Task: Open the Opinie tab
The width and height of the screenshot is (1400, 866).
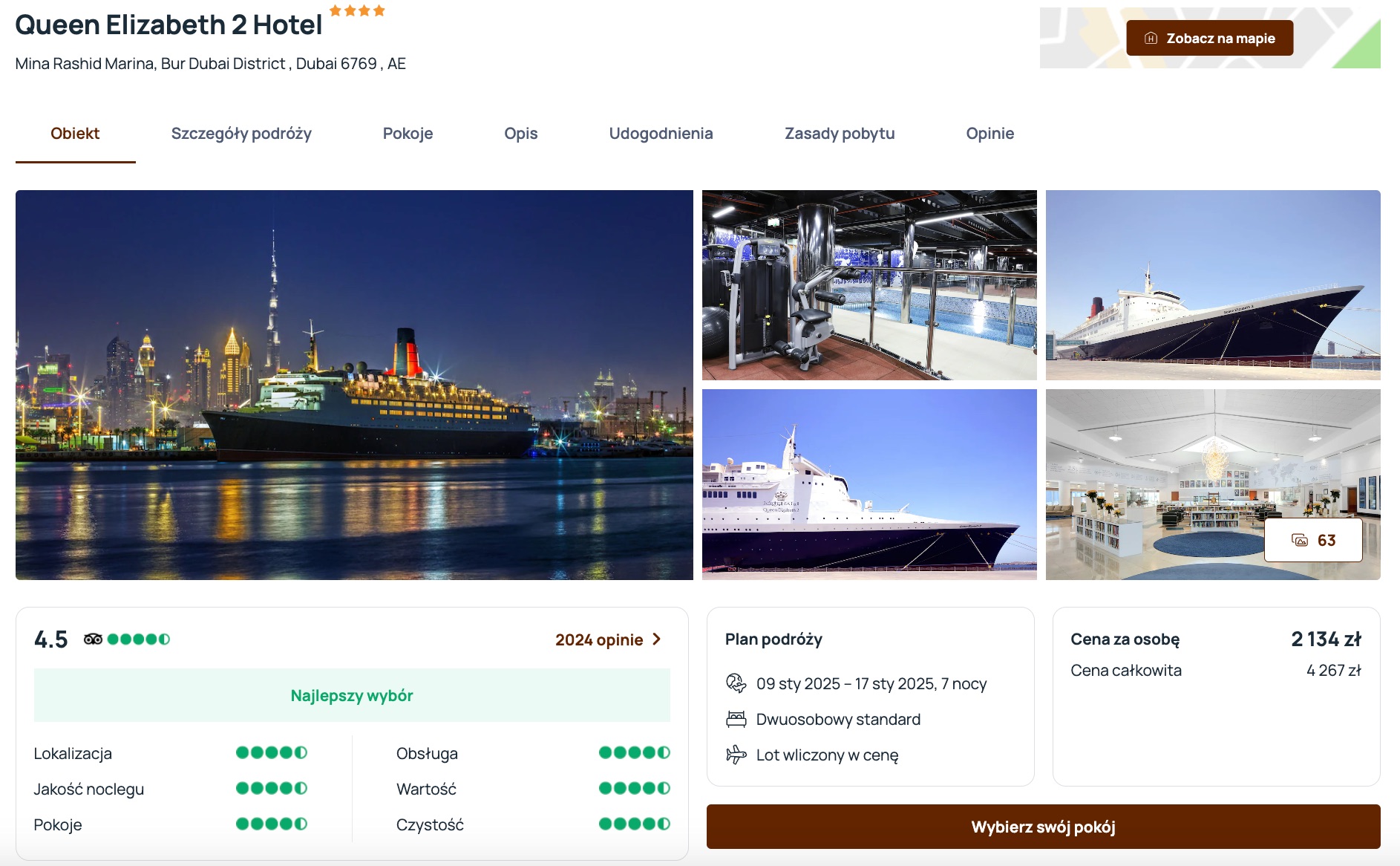Action: point(990,134)
